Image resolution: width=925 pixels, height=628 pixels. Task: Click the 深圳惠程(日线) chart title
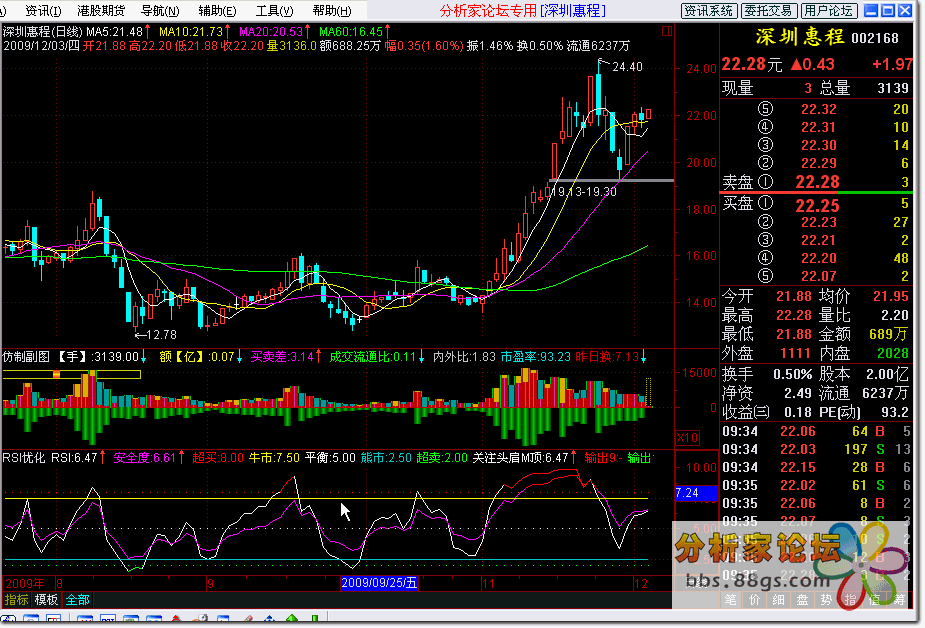tap(43, 32)
